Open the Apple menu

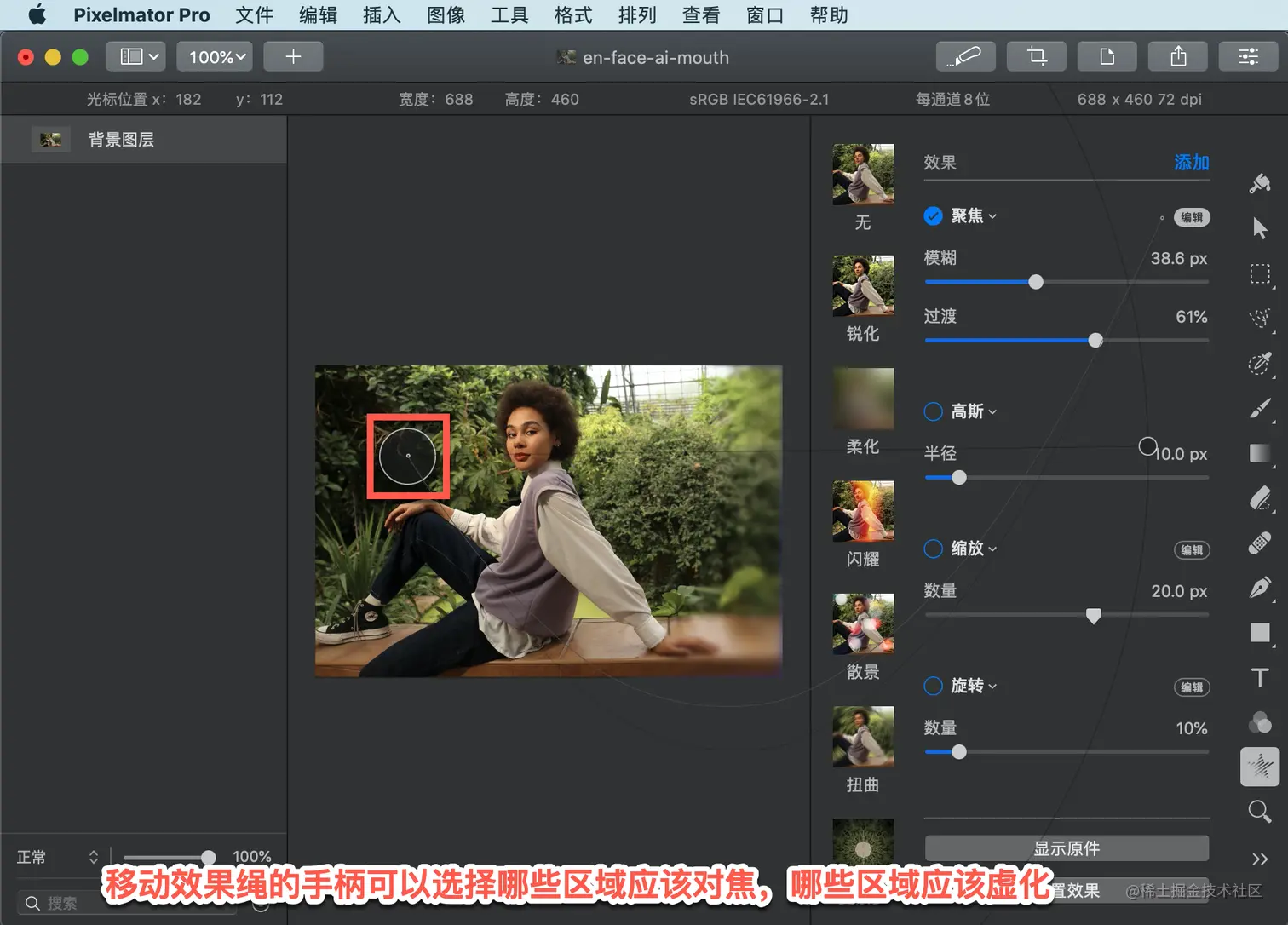click(x=37, y=14)
